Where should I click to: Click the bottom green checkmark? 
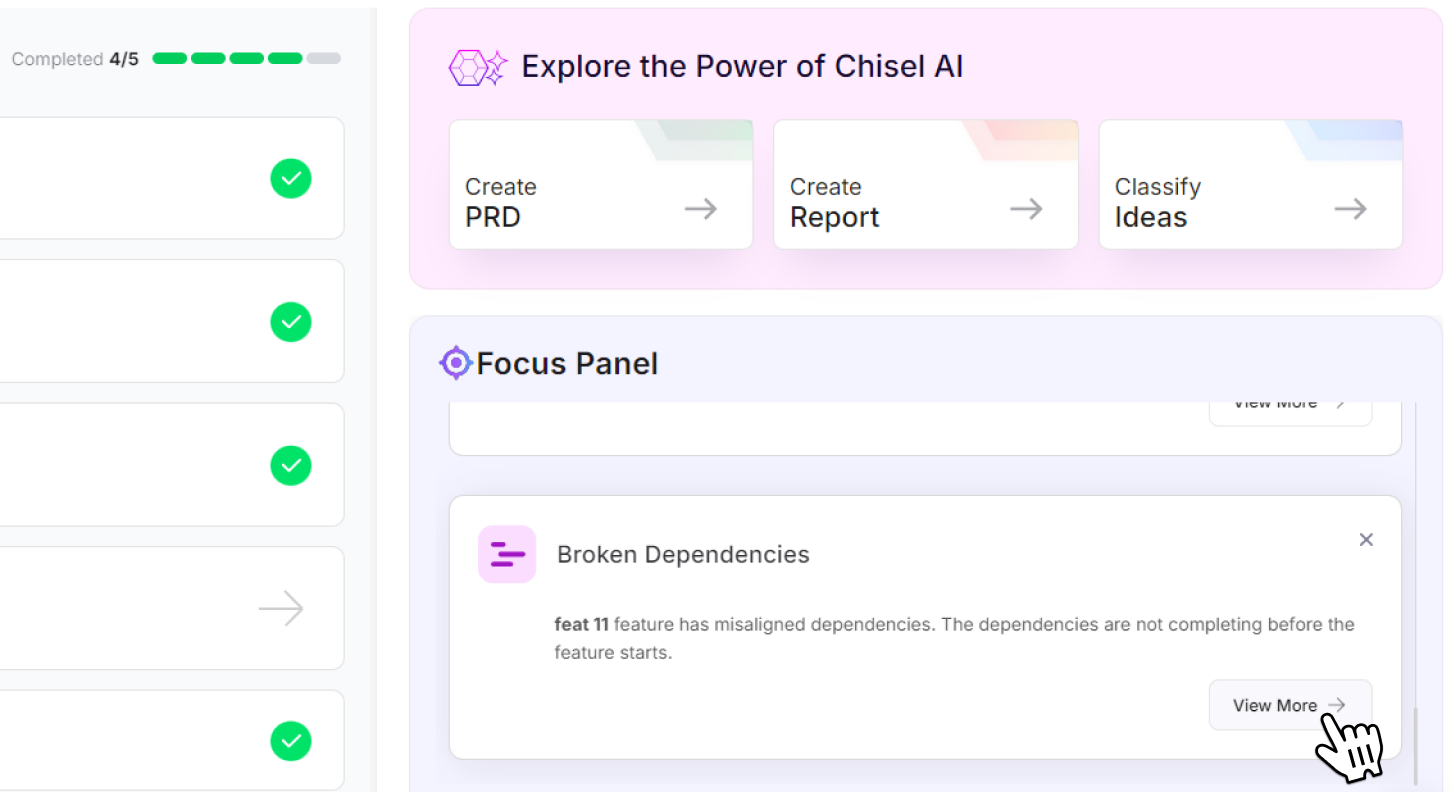click(291, 741)
